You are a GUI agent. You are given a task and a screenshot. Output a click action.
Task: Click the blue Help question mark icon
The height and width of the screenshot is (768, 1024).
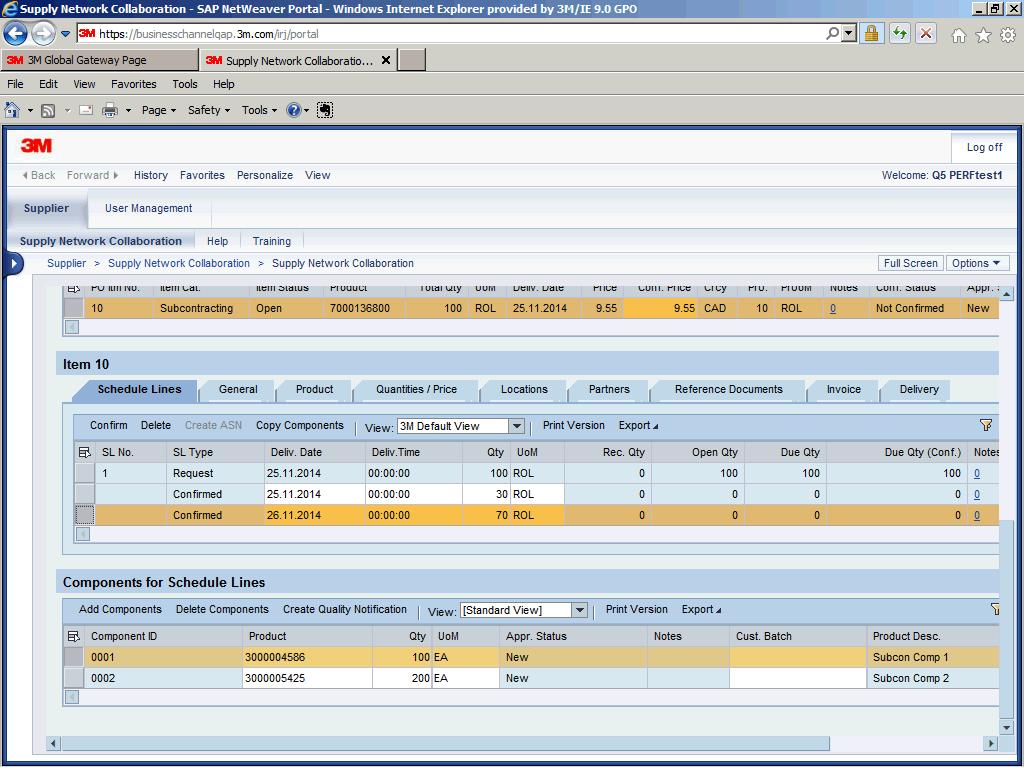293,110
